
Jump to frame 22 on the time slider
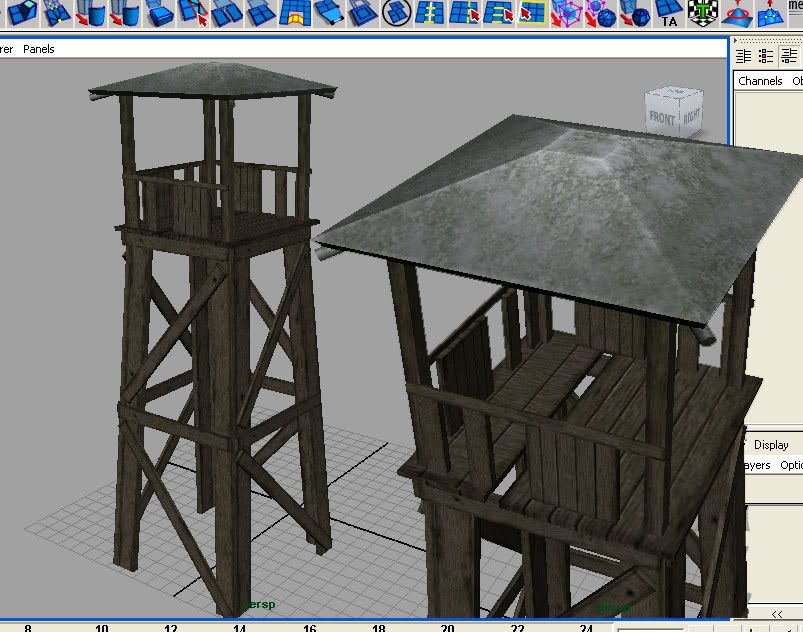click(517, 628)
